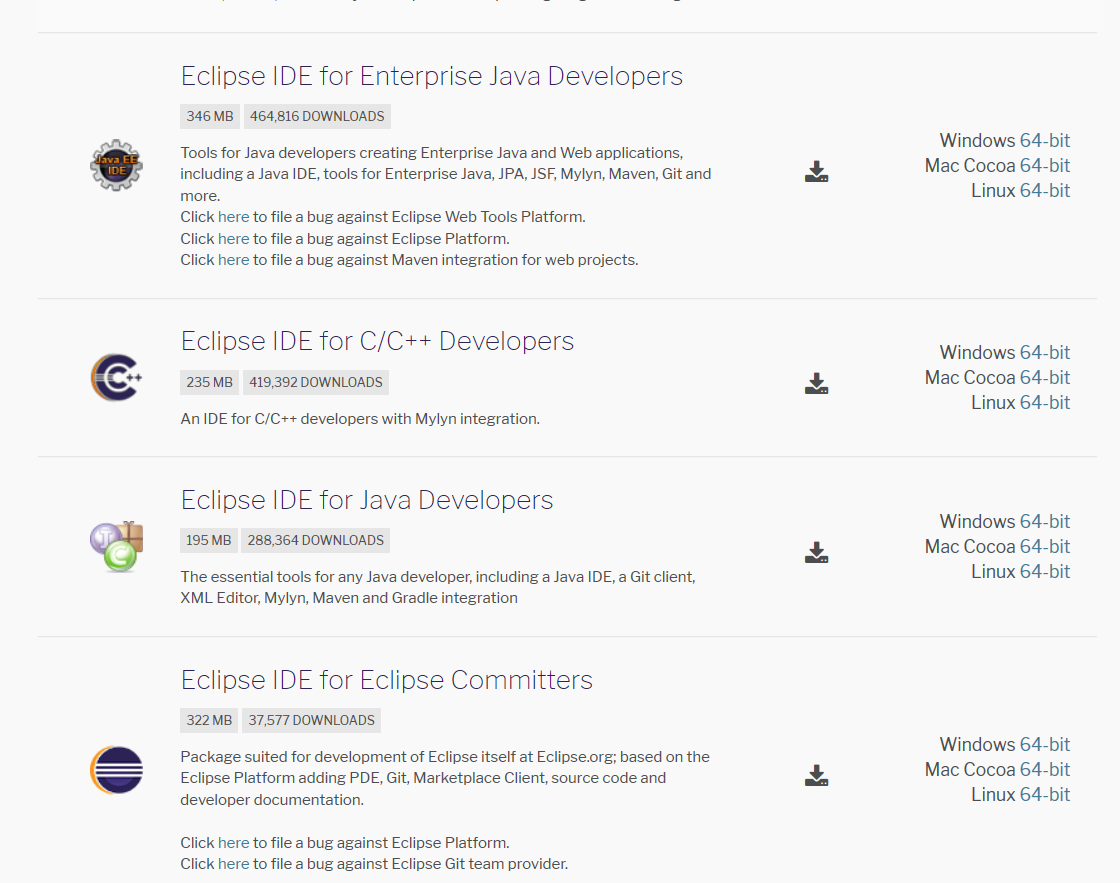The image size is (1120, 883).
Task: Click the essential tools for Java developer description
Action: (438, 587)
